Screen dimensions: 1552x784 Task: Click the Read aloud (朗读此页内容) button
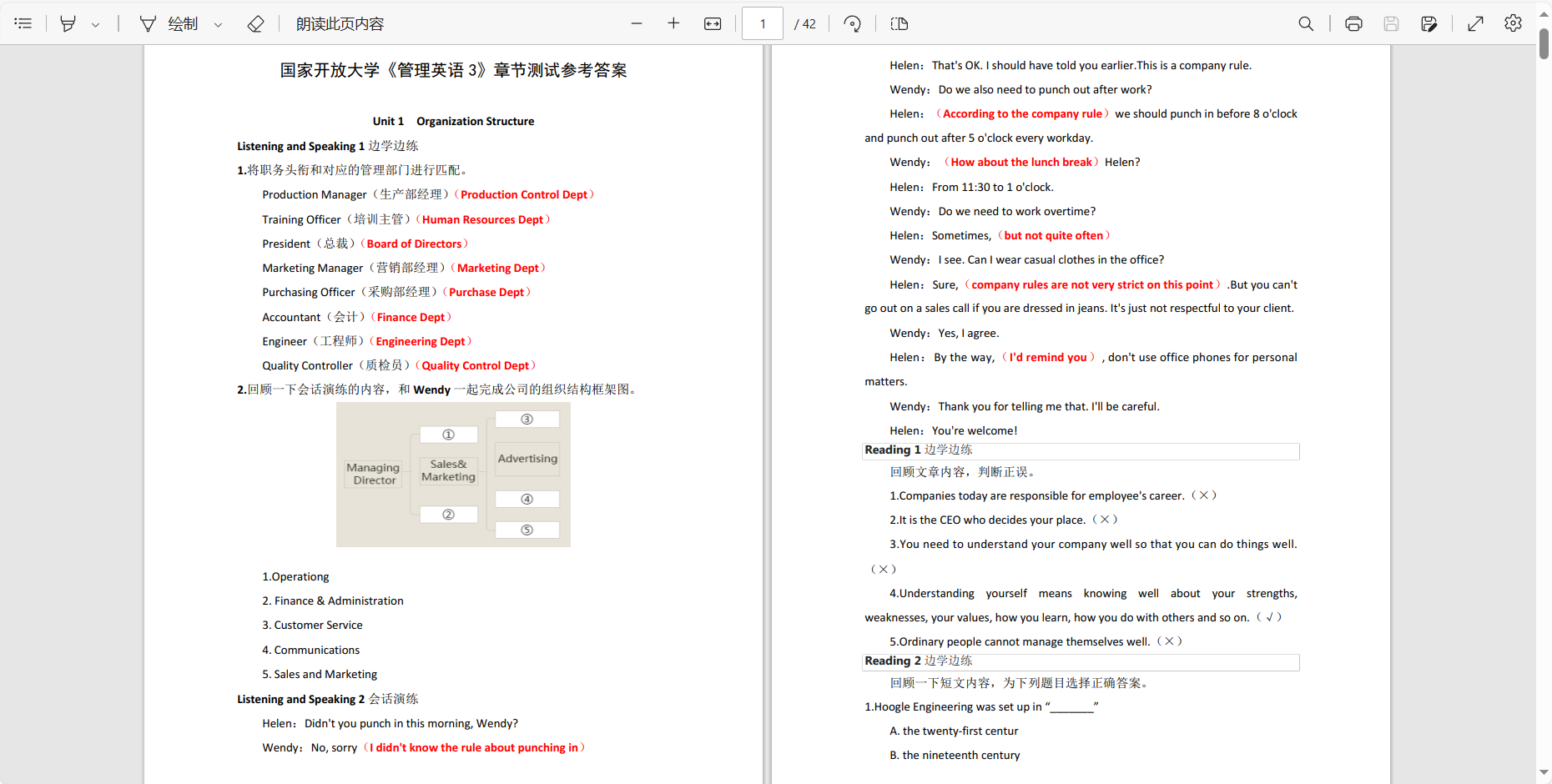340,23
